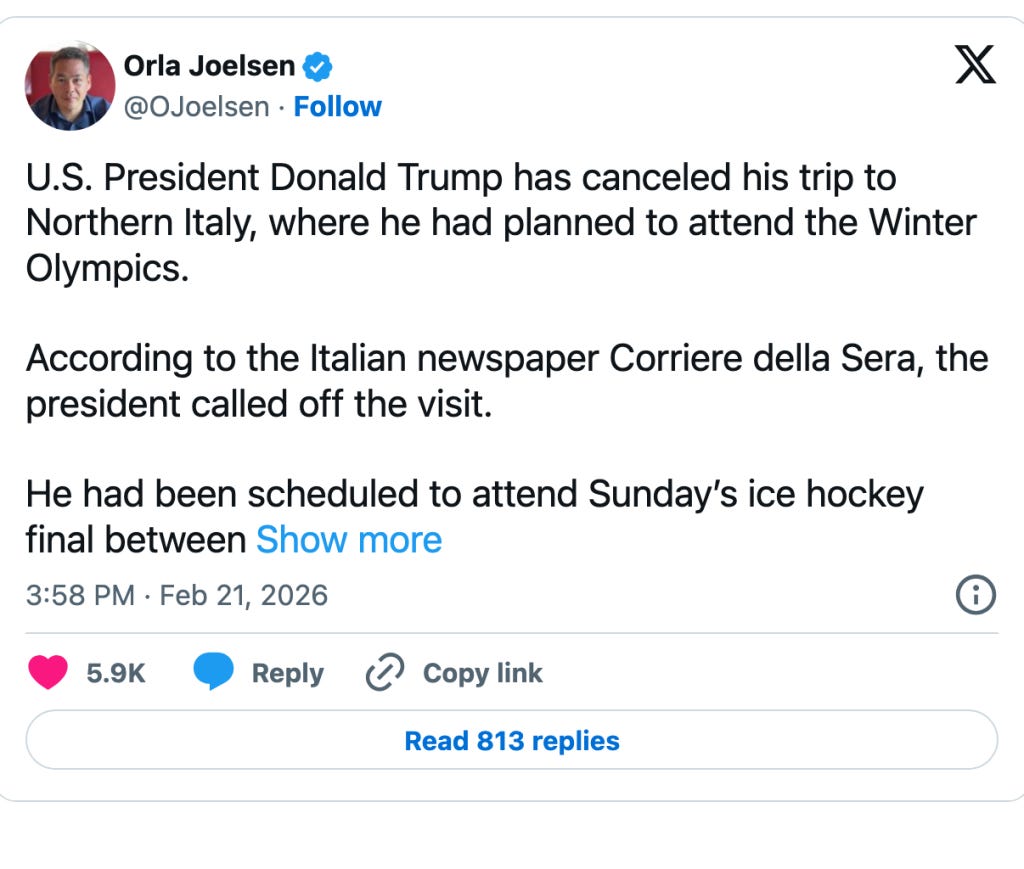
Task: Click the Orla Joelsen display name
Action: 209,66
